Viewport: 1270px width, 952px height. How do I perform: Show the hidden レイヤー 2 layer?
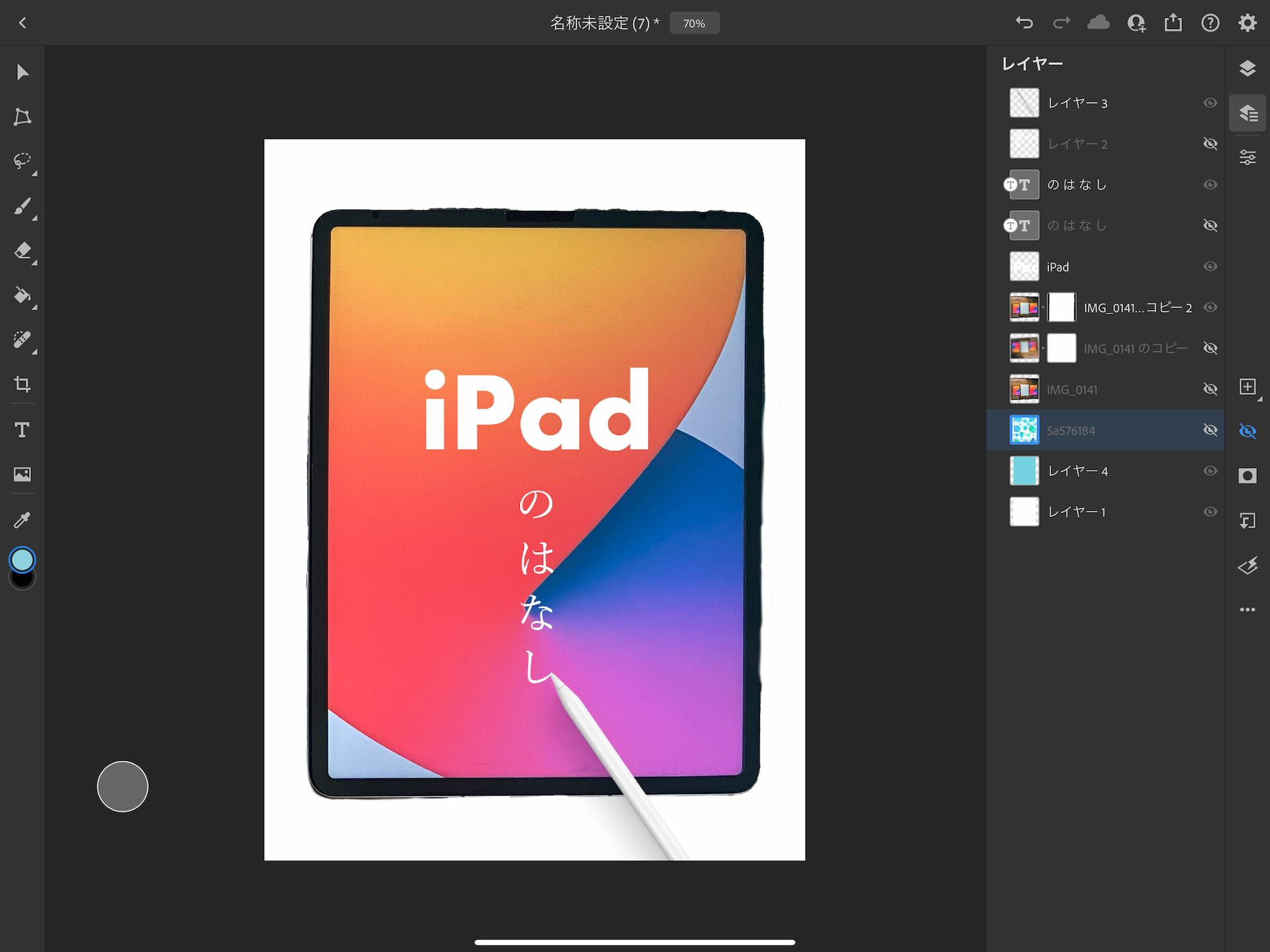coord(1210,144)
